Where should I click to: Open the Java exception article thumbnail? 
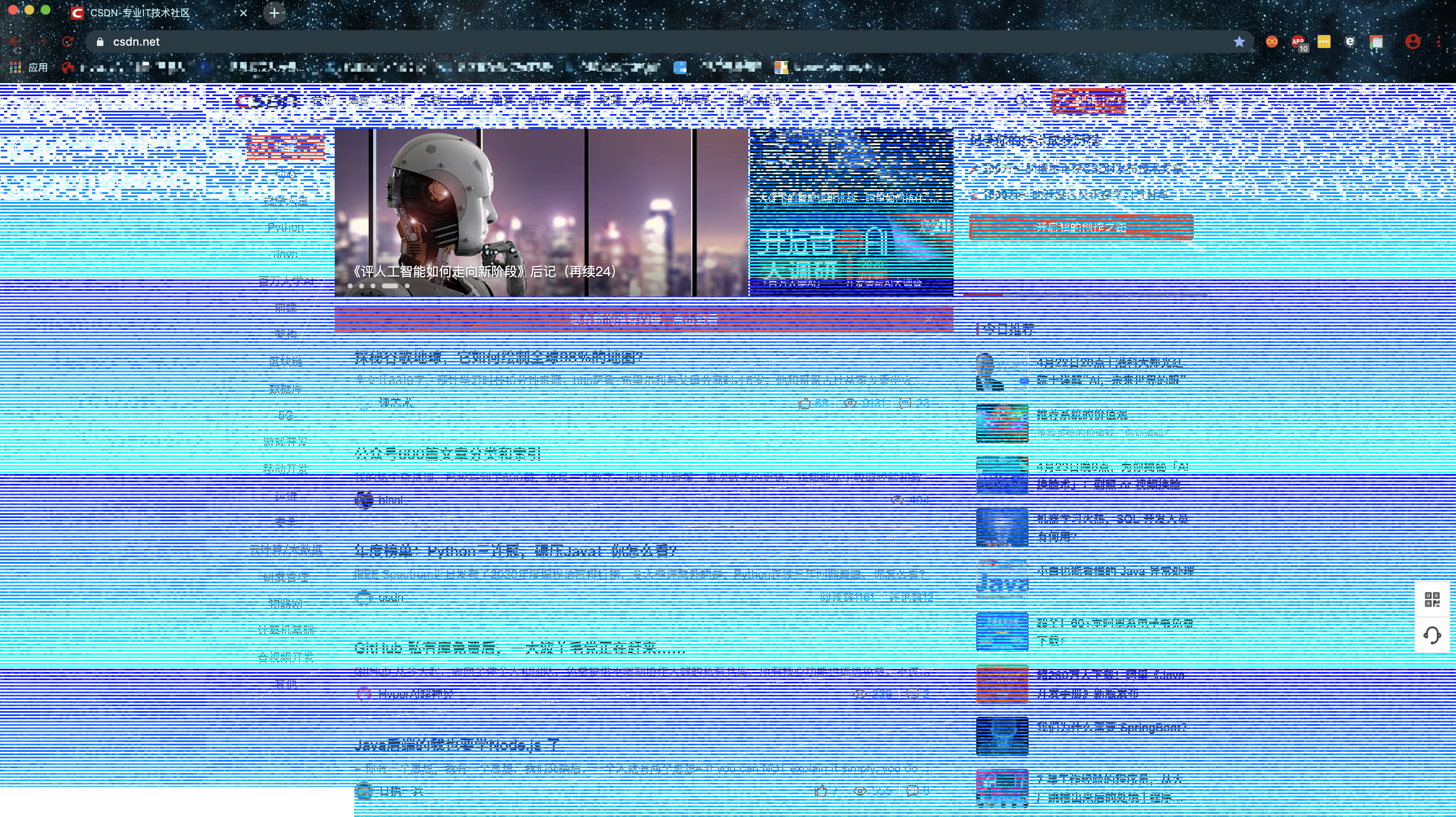tap(1002, 580)
